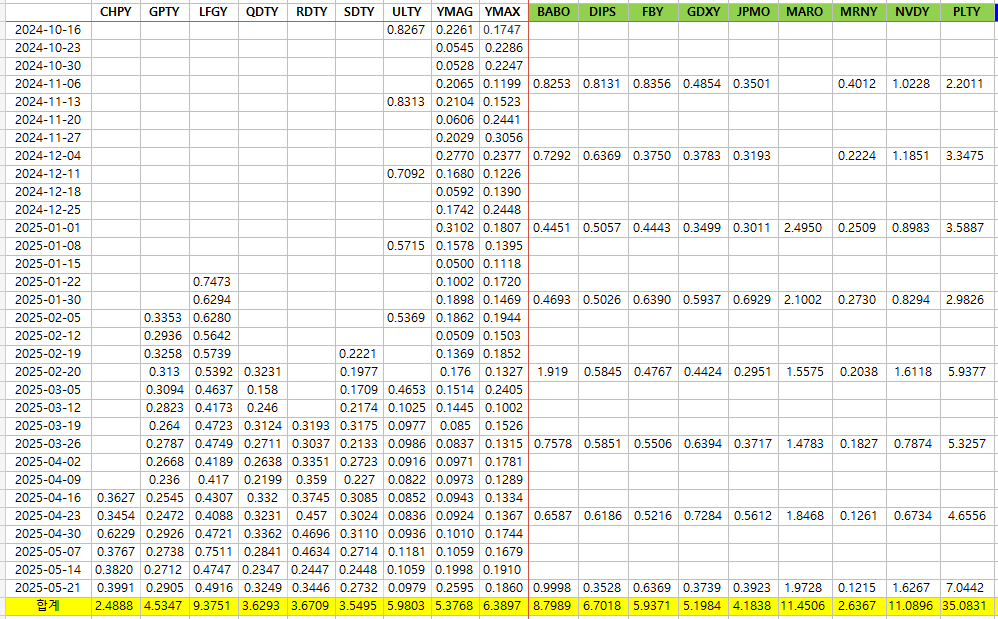Image resolution: width=998 pixels, height=619 pixels.
Task: Select the YMAX column header cell
Action: (503, 11)
